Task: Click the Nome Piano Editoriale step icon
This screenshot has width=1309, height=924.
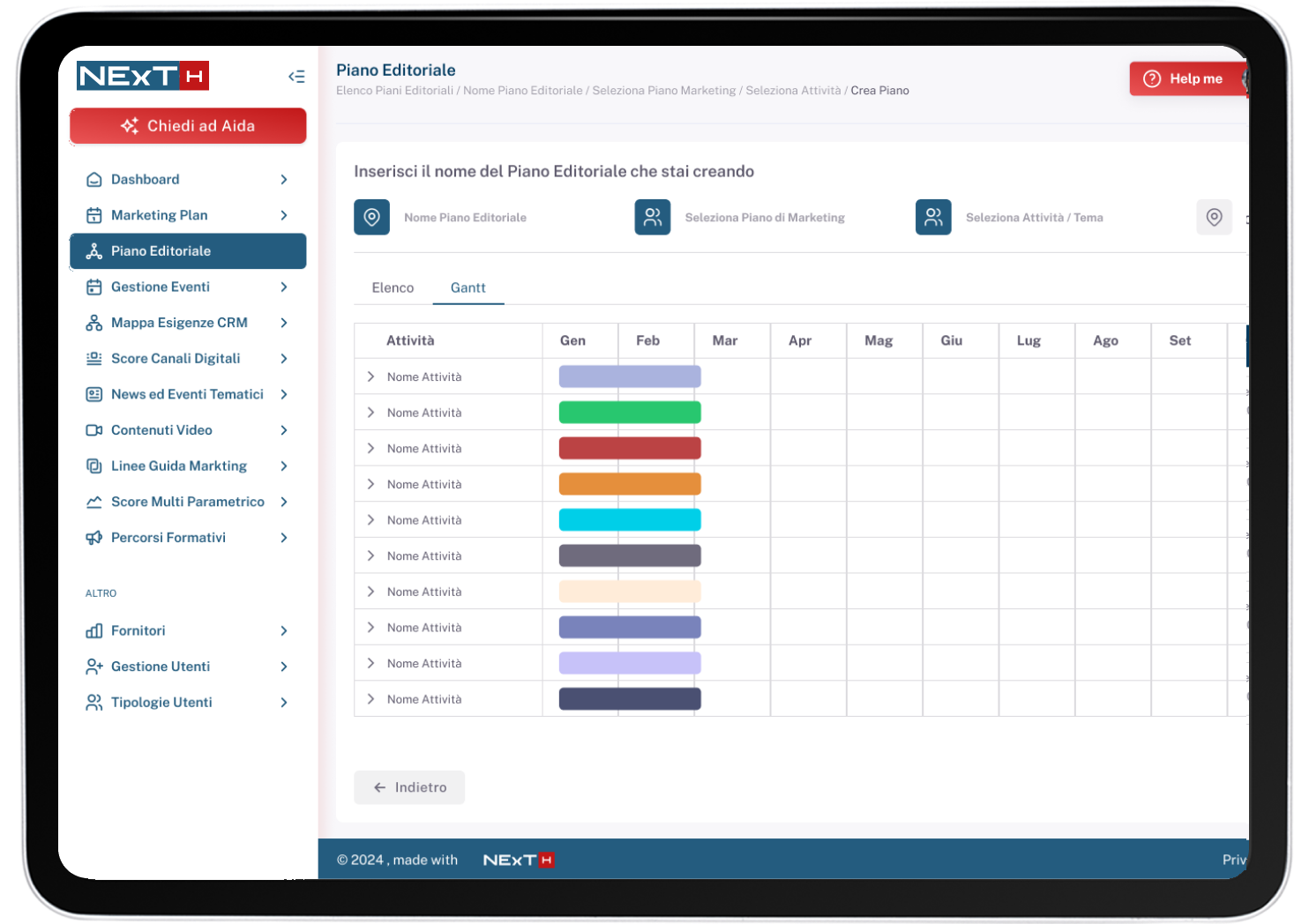Action: pyautogui.click(x=371, y=217)
